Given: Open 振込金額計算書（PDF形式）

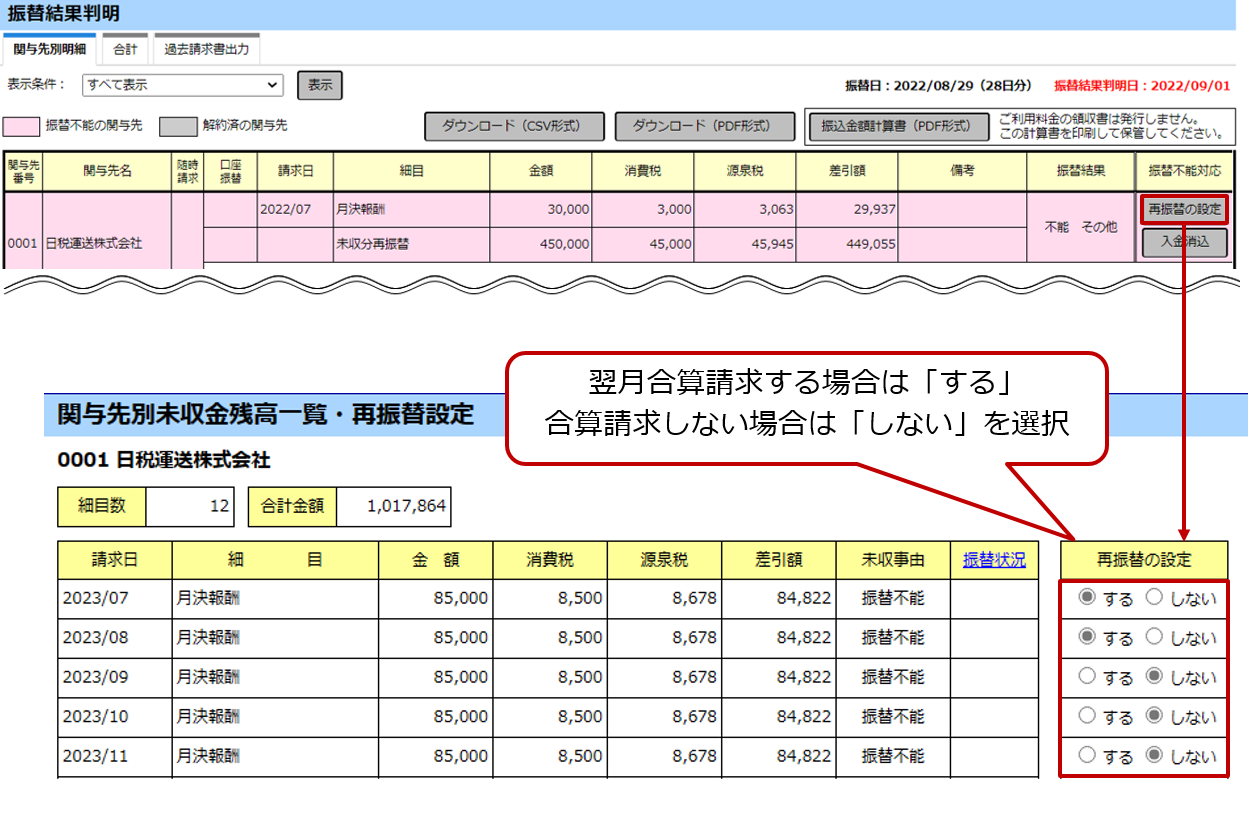Looking at the screenshot, I should tap(896, 126).
